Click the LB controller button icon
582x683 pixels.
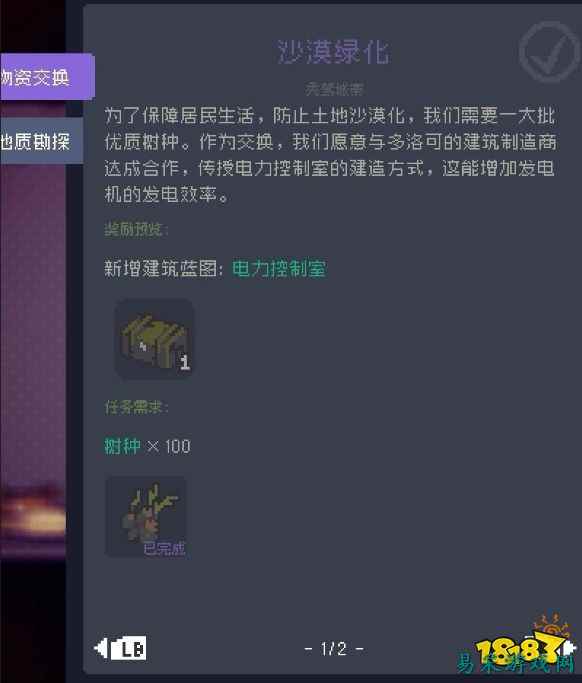pyautogui.click(x=129, y=649)
